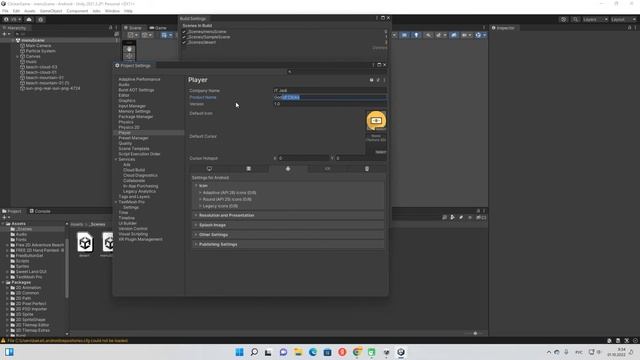This screenshot has height=360, width=640.
Task: Toggle SampleScene checkbox in Build Settings
Action: click(184, 37)
